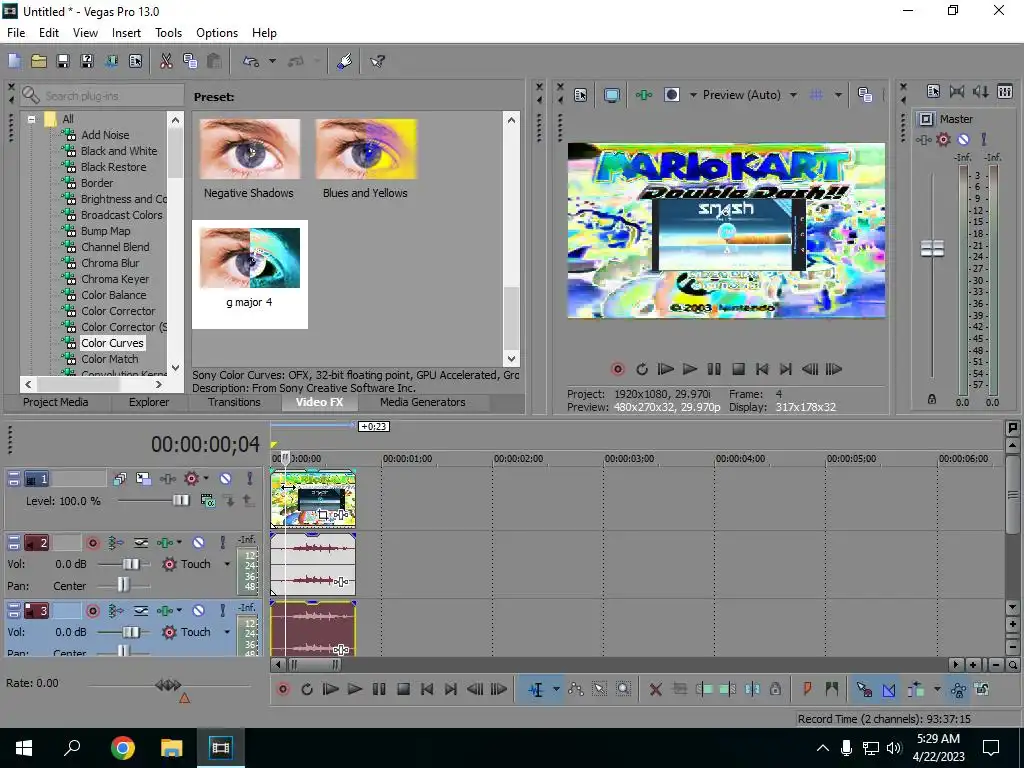Click Play From Start in timeline transport
The height and width of the screenshot is (768, 1024).
[331, 689]
